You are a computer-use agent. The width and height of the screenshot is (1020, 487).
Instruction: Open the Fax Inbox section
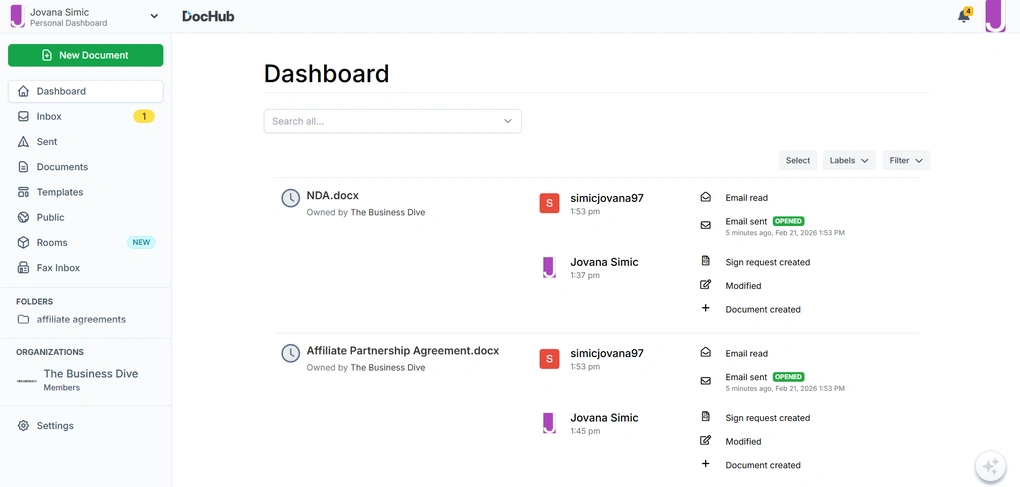coord(85,268)
